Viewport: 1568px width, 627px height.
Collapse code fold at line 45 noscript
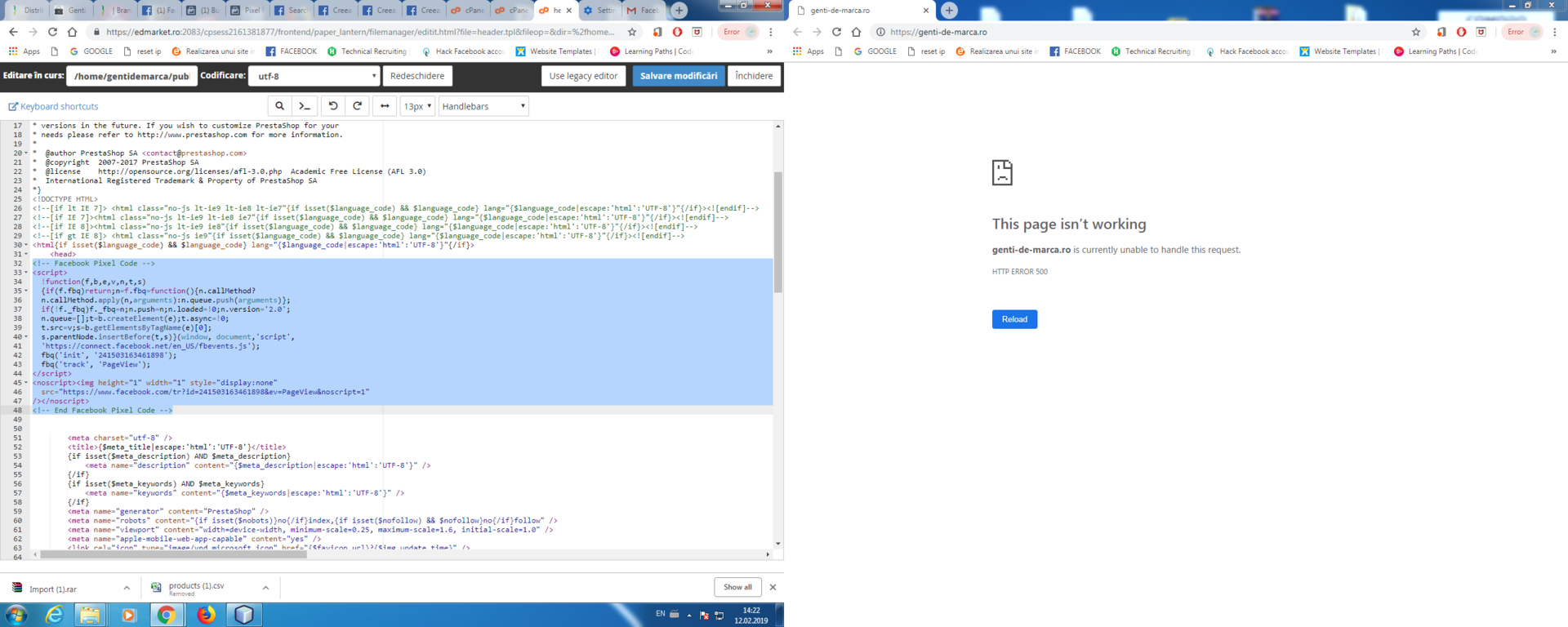tap(26, 383)
